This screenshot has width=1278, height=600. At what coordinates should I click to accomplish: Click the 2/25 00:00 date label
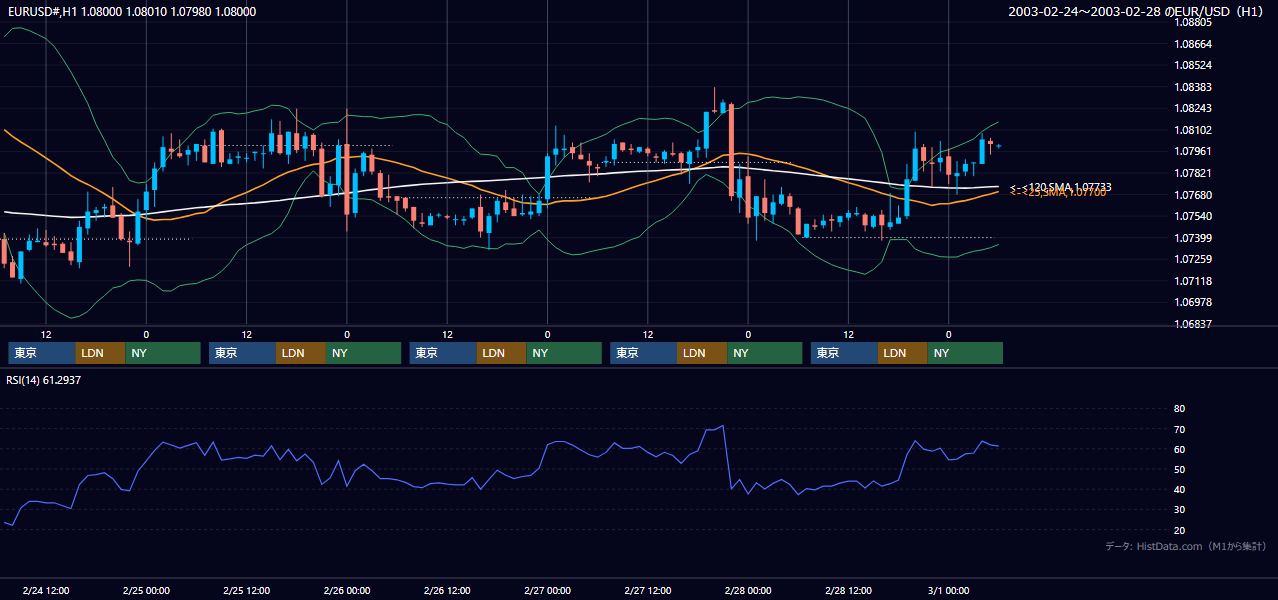146,590
